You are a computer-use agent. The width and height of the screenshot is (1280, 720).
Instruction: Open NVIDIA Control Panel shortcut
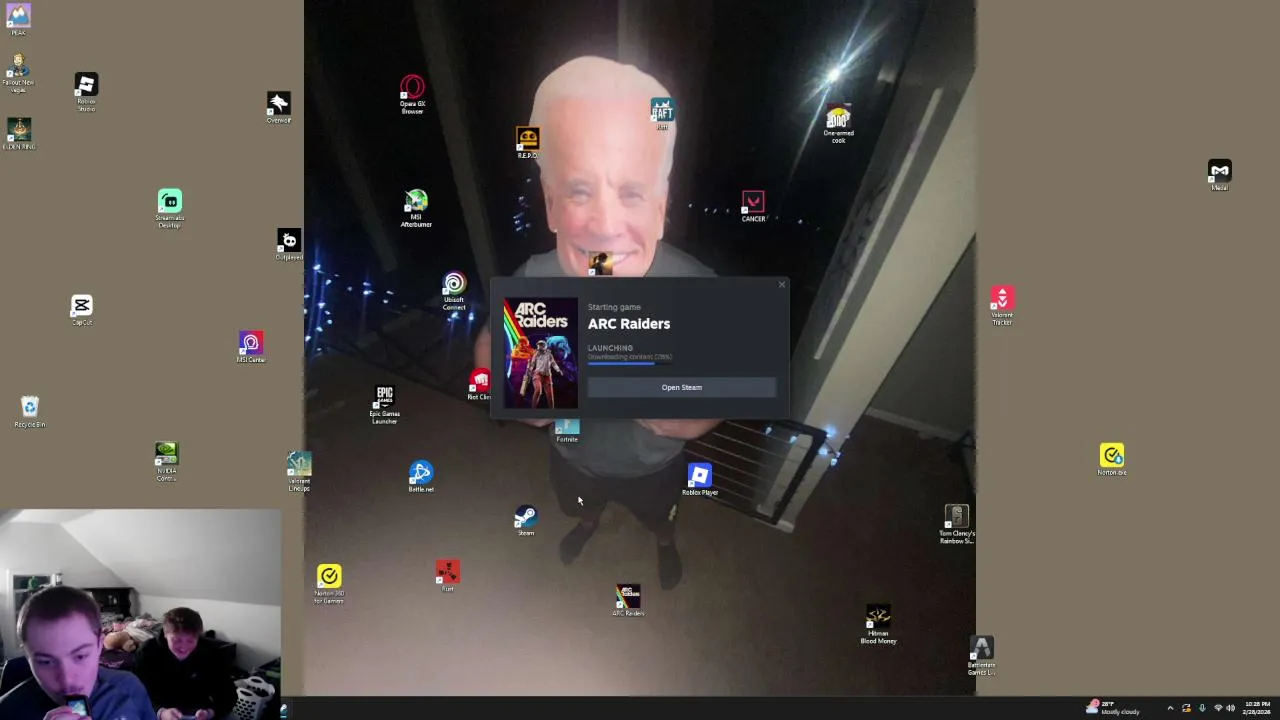click(166, 461)
